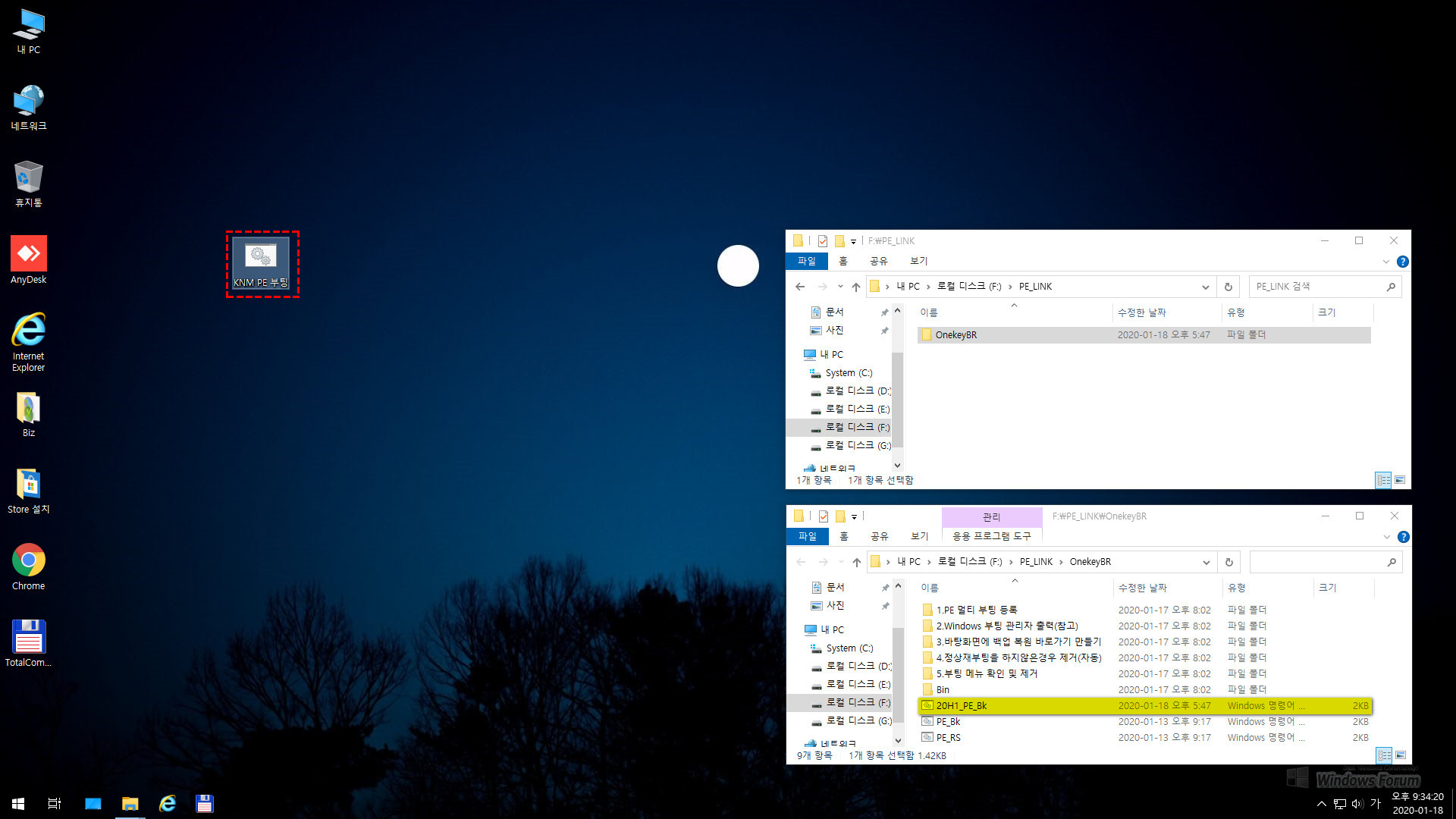Click the network icon in system tray
1456x819 pixels.
(x=1340, y=804)
